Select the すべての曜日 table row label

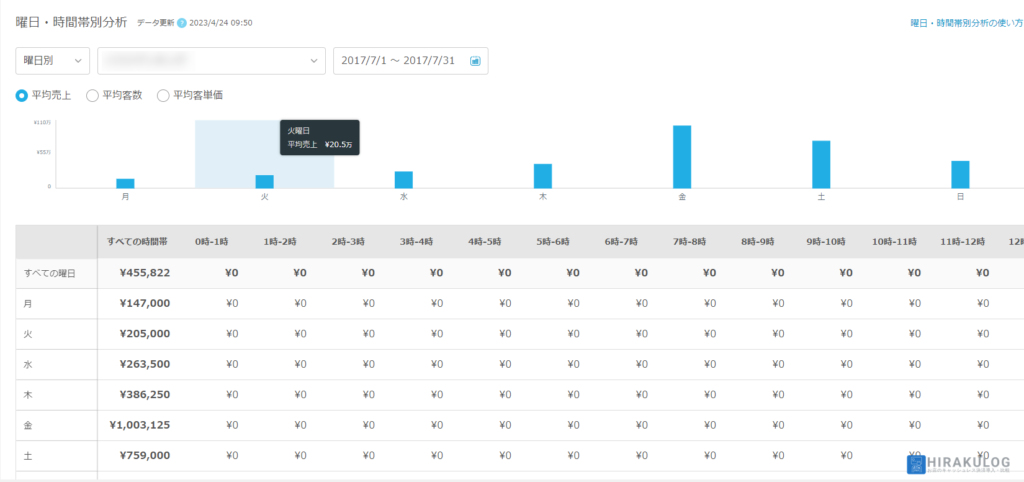tap(50, 273)
